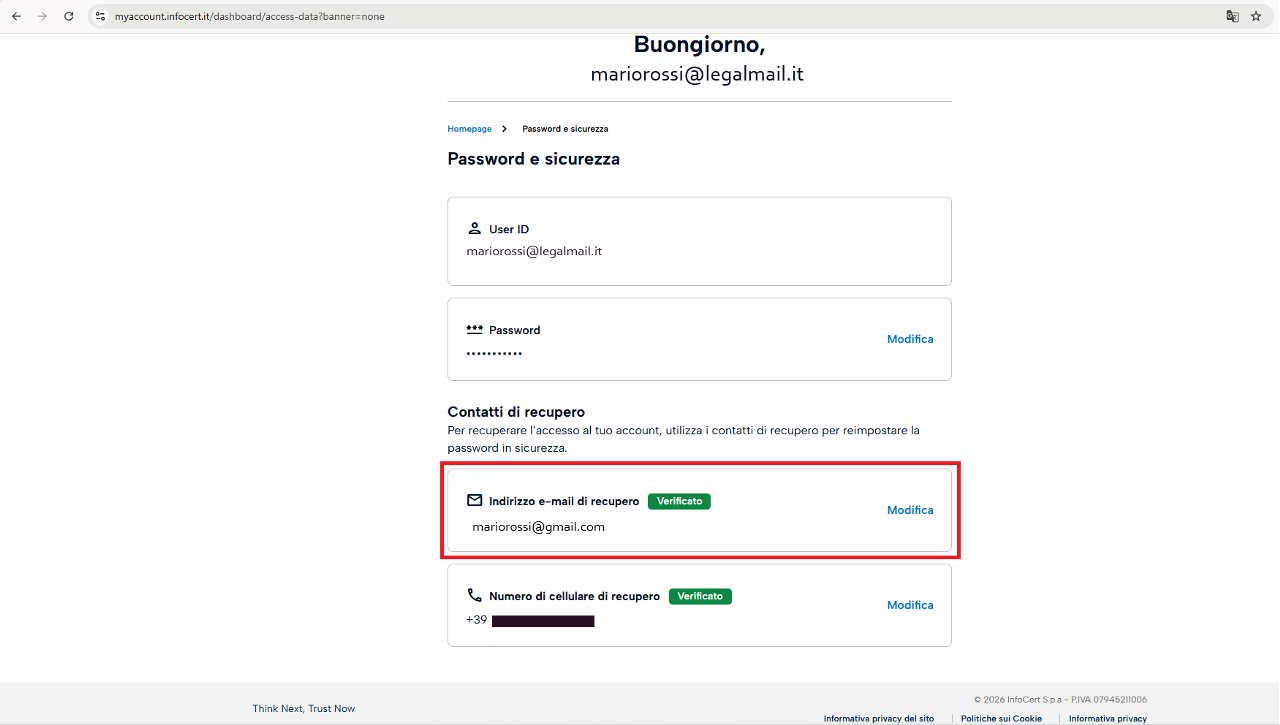Click Modifica for recovery e-mail address
Screen dimensions: 1280x725
click(910, 510)
